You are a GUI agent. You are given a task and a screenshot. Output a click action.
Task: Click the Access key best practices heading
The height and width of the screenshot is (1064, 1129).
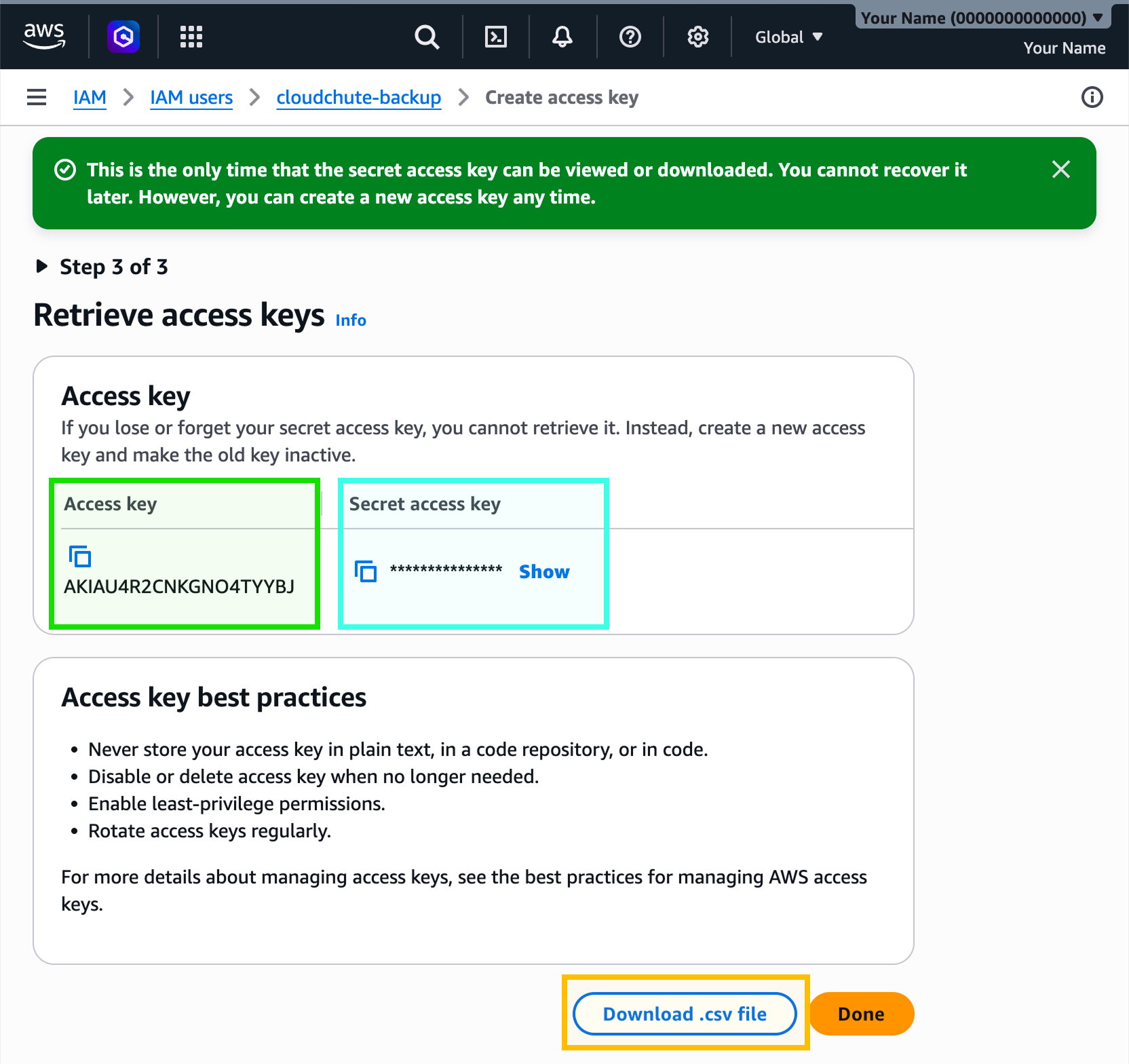click(214, 698)
